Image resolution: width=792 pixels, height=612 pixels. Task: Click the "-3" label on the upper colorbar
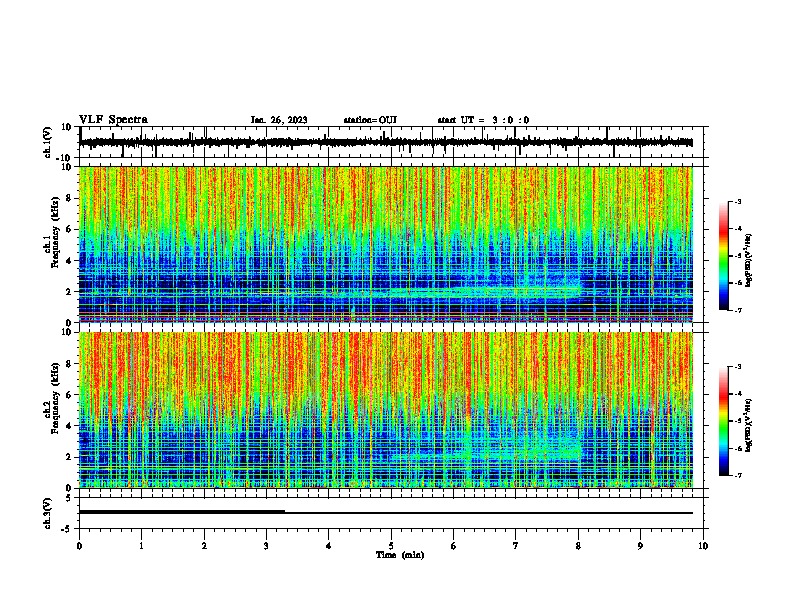pyautogui.click(x=737, y=201)
